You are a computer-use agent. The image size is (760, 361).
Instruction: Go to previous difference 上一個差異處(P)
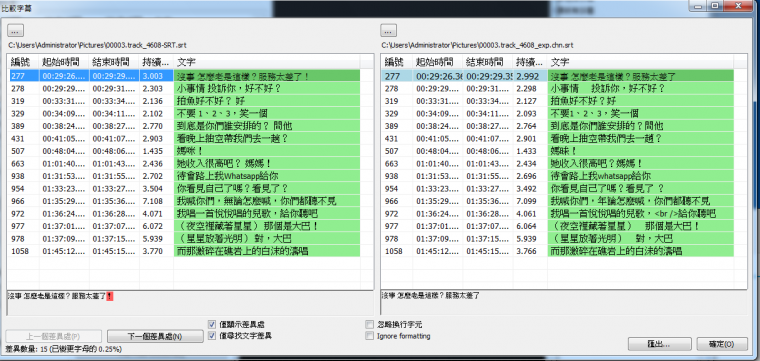coord(53,336)
